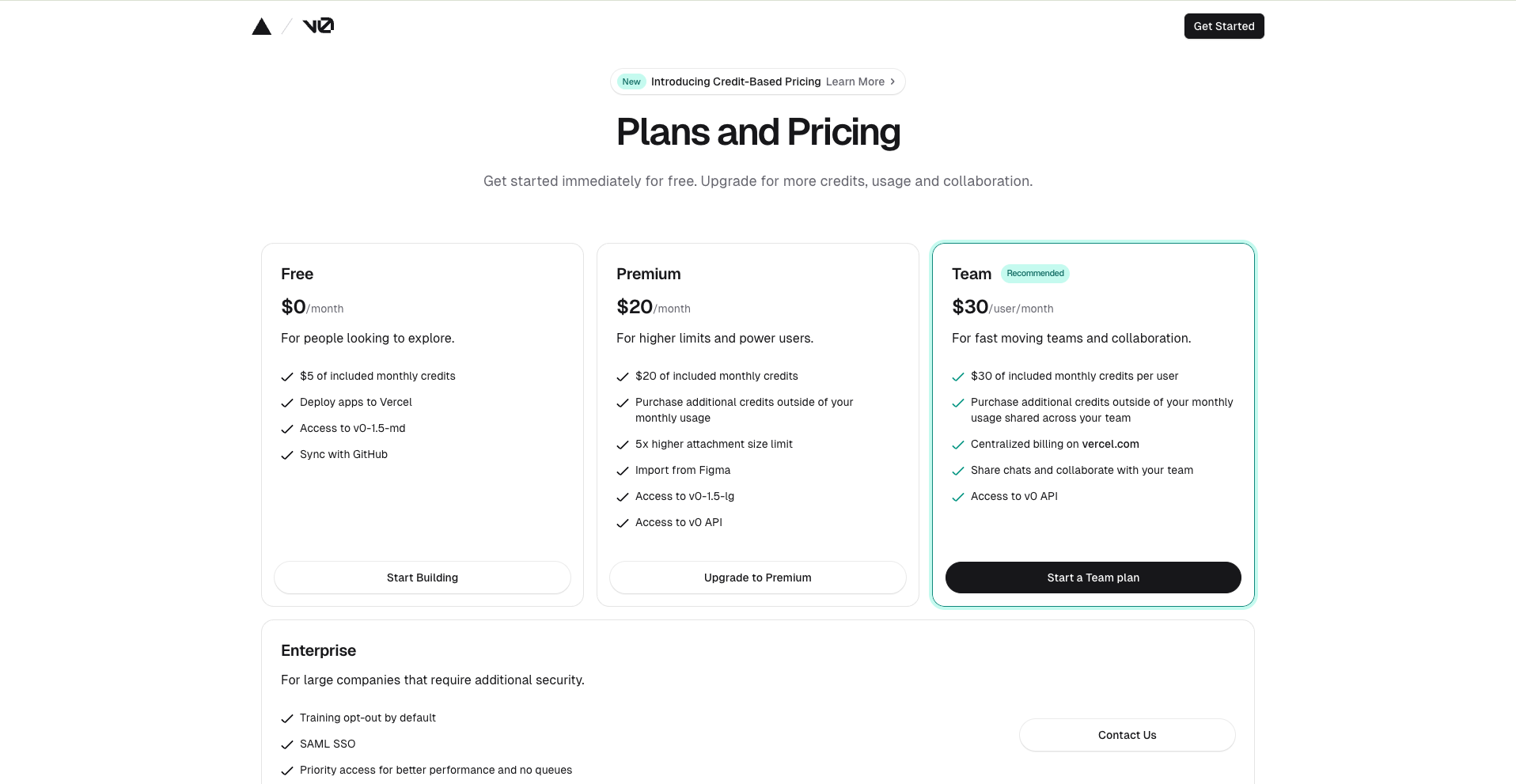
Task: Click the Learn More chevron arrow
Action: point(893,81)
